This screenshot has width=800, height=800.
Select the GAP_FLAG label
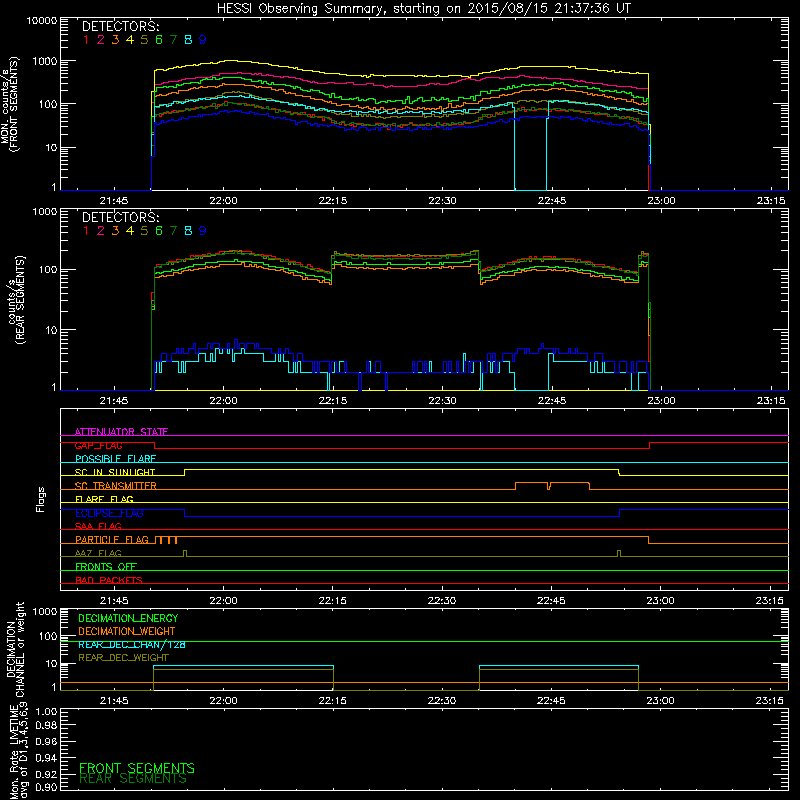pyautogui.click(x=98, y=445)
